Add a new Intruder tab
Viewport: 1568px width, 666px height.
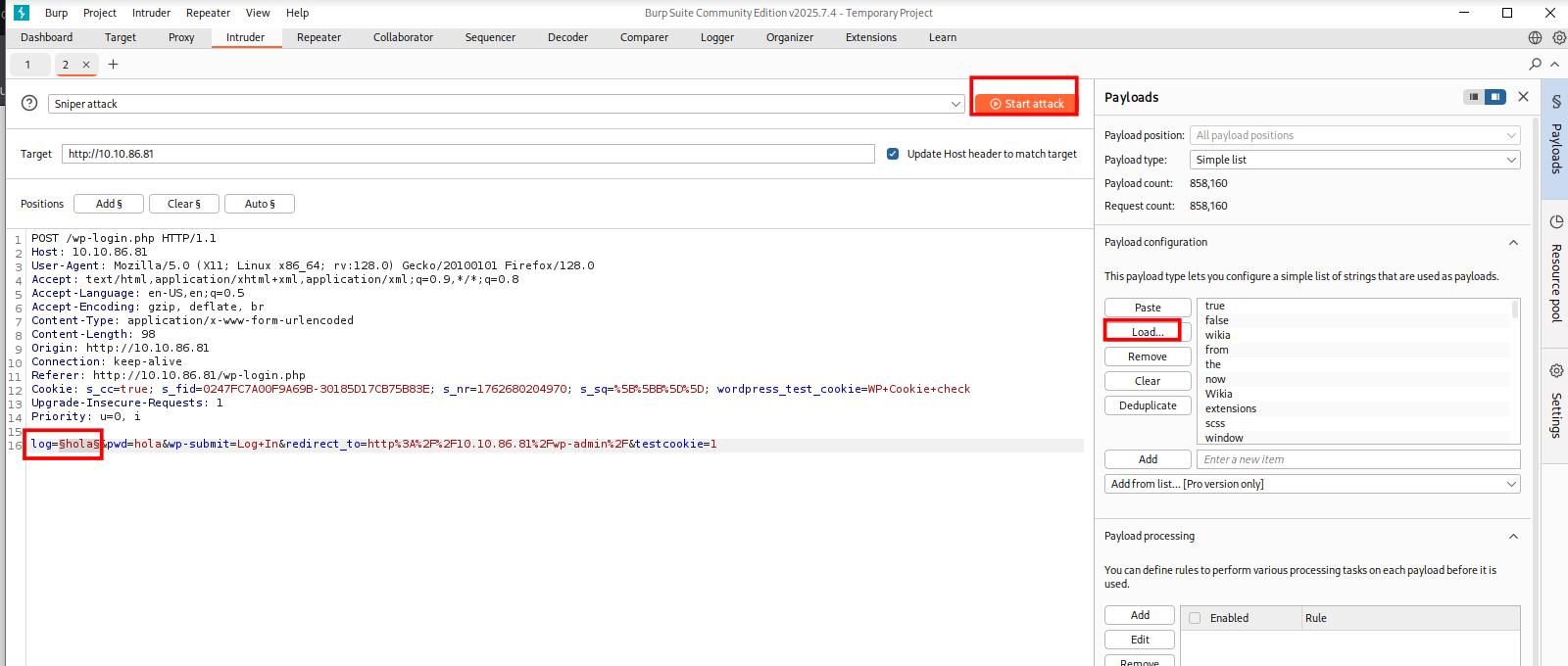coord(113,65)
